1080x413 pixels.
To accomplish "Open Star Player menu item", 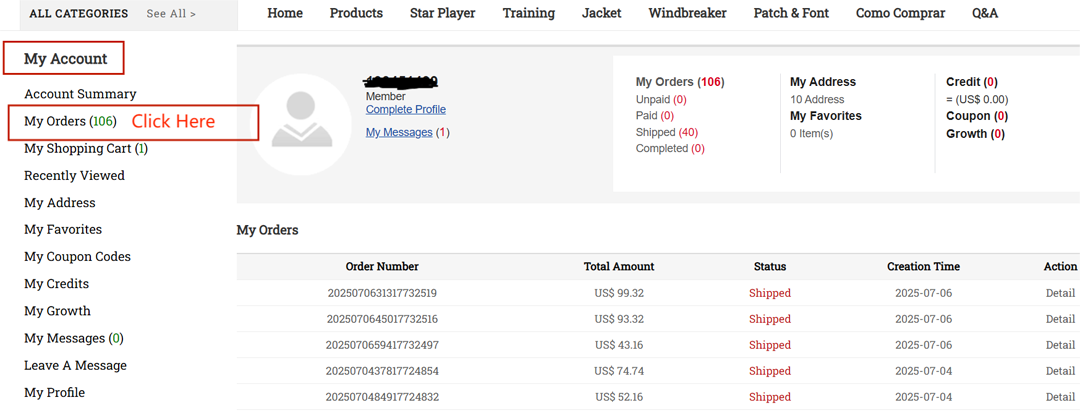I will pyautogui.click(x=442, y=13).
